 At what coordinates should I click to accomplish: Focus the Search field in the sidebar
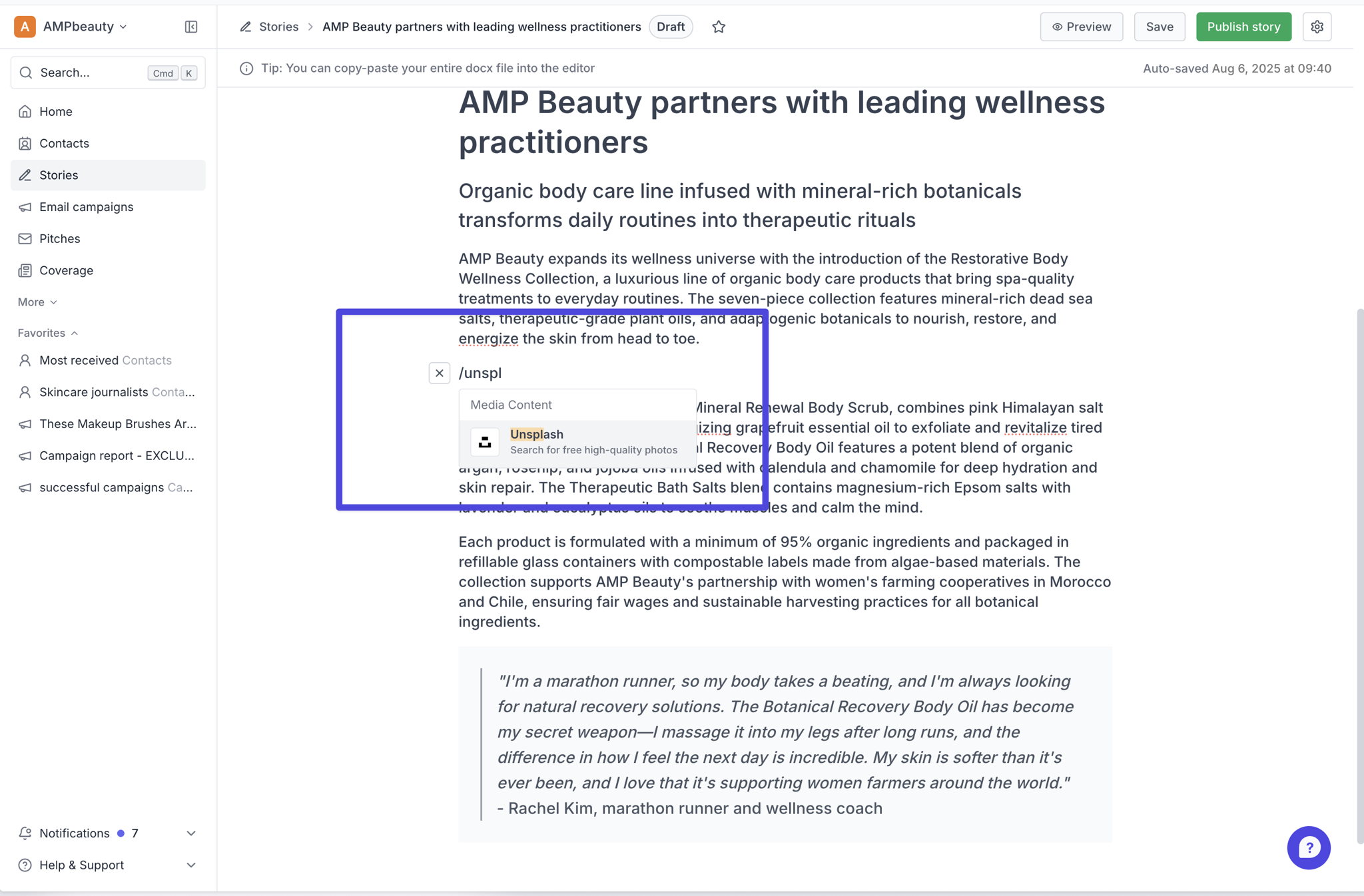(108, 73)
